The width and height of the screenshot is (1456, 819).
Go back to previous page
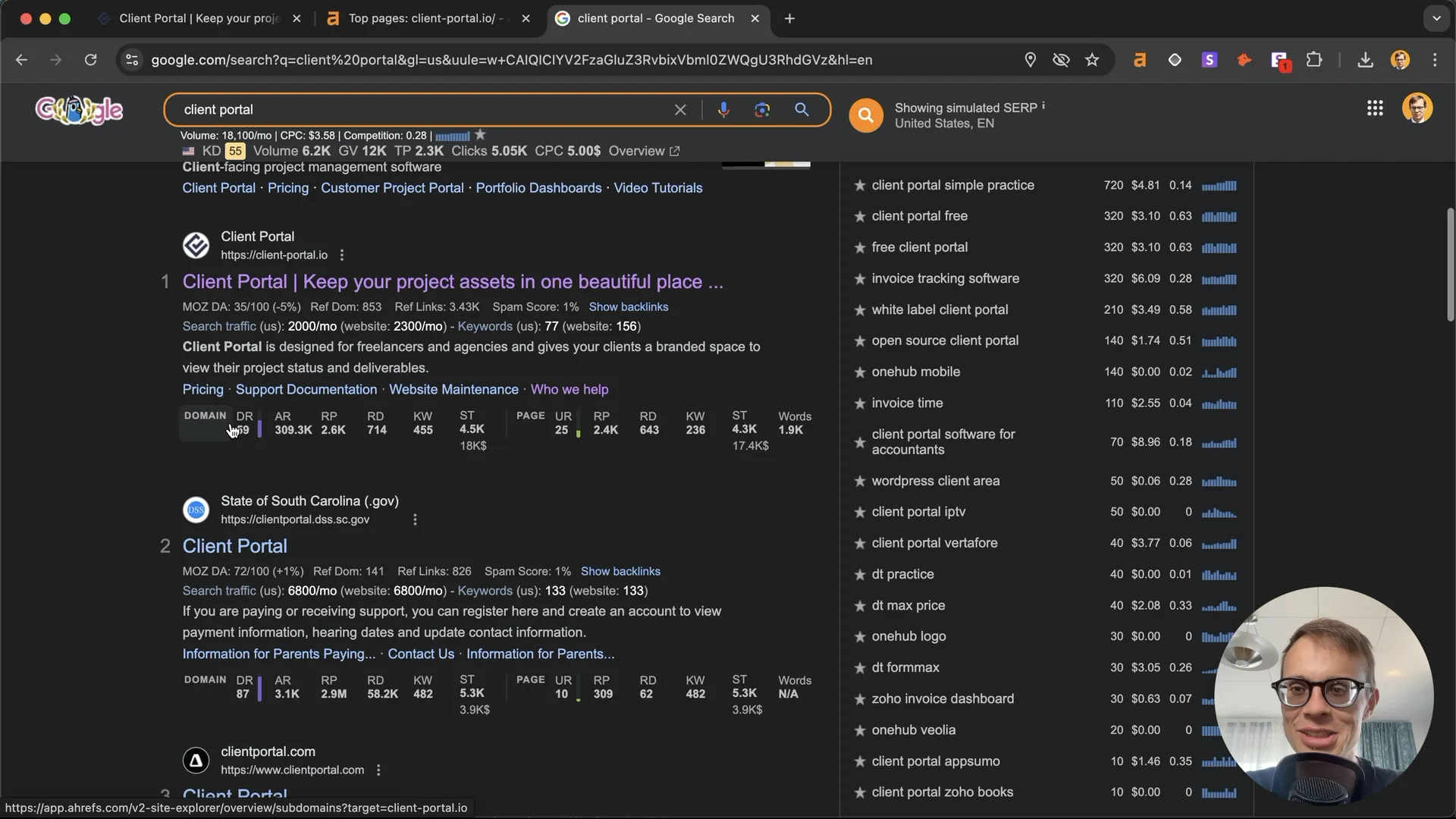tap(21, 60)
